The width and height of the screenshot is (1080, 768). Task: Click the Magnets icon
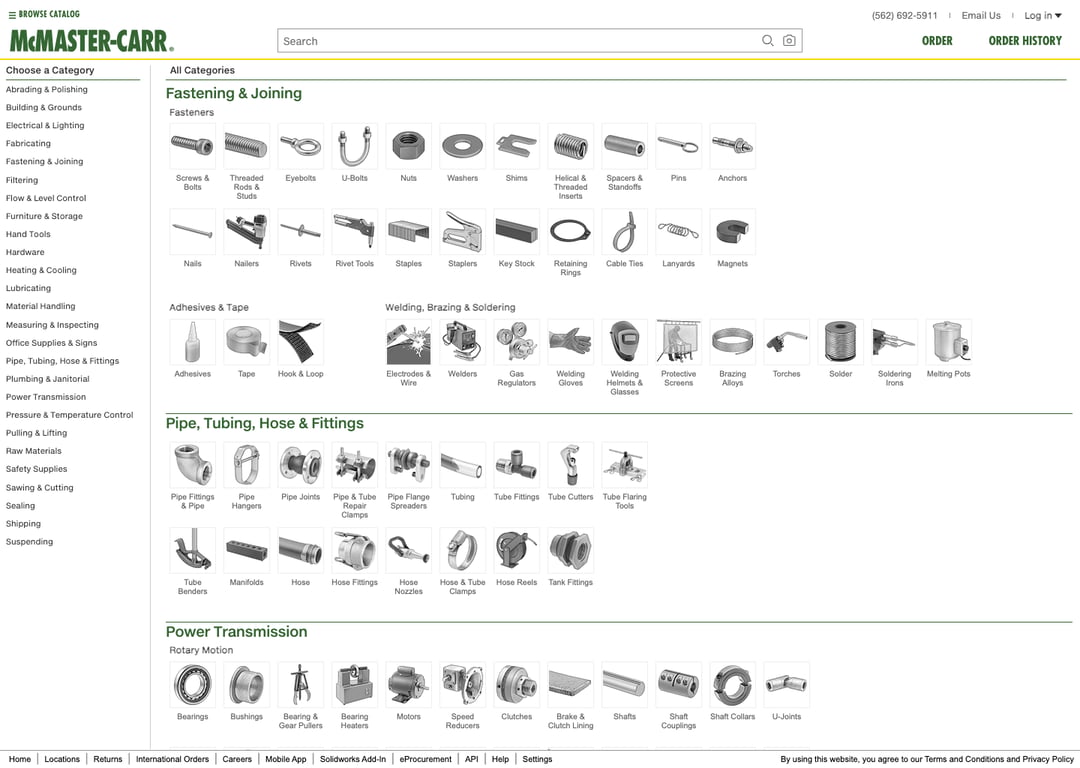pos(732,231)
